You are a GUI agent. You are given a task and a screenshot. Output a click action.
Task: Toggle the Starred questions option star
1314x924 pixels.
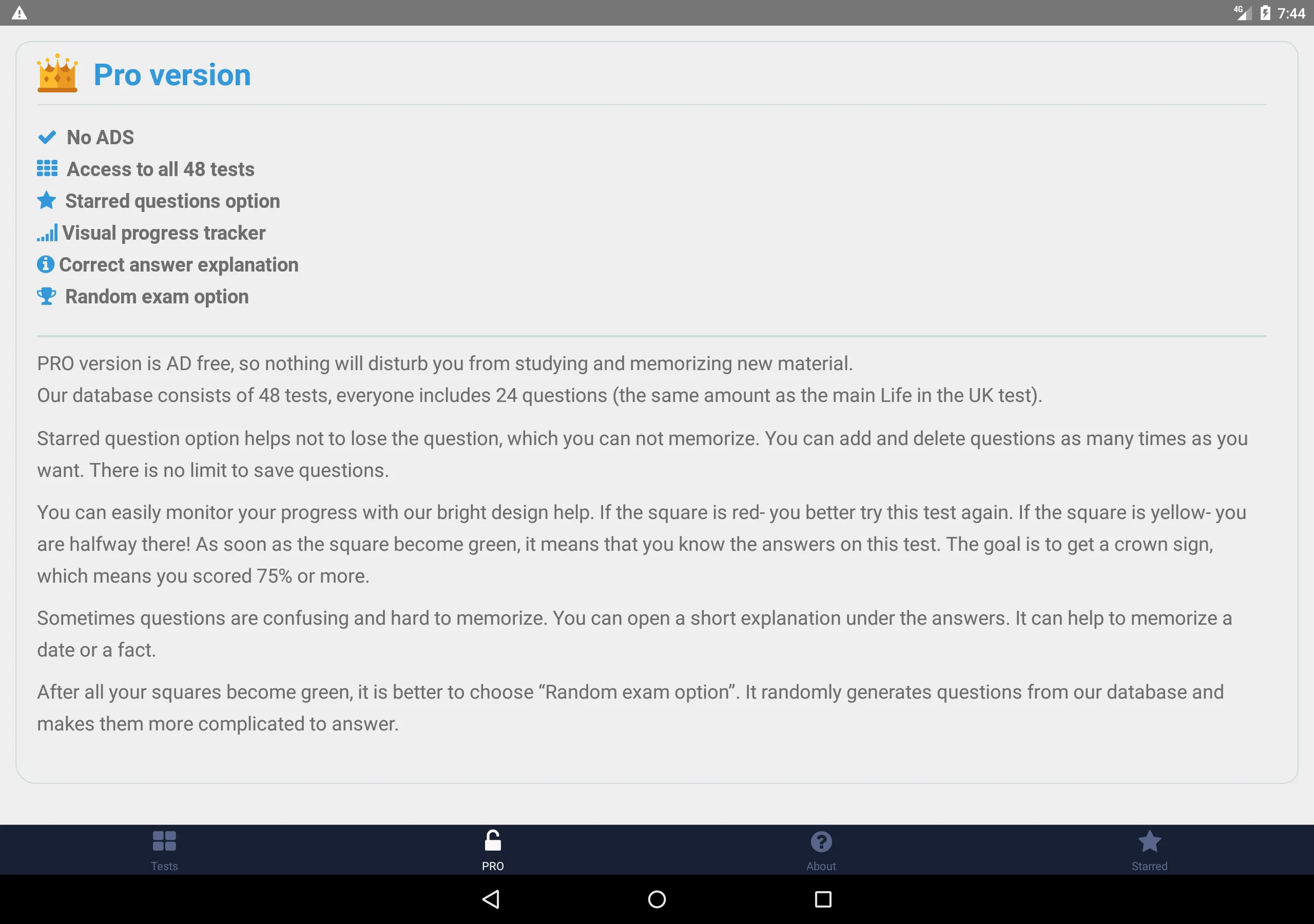point(47,201)
